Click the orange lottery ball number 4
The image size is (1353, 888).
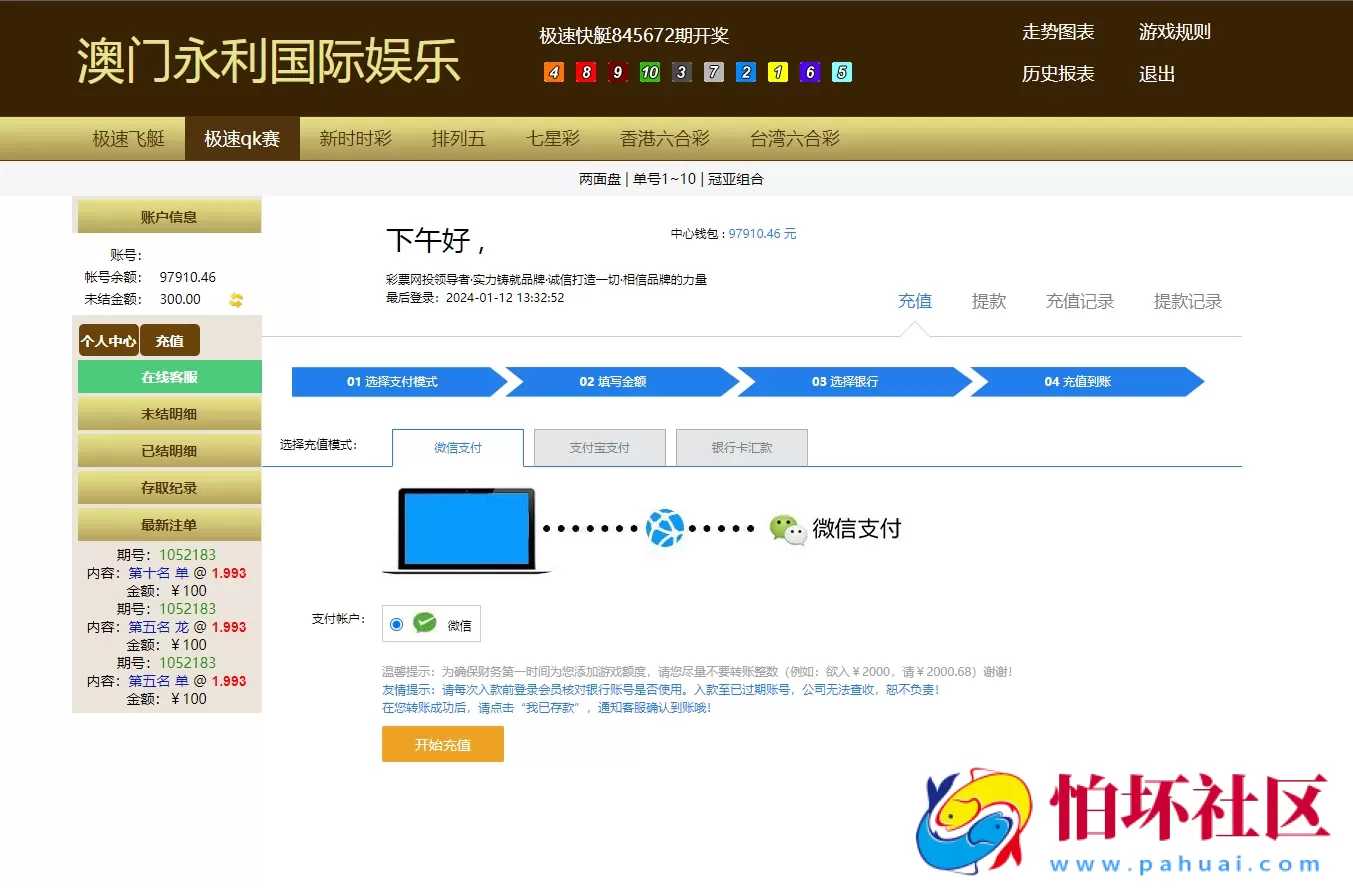coord(553,72)
